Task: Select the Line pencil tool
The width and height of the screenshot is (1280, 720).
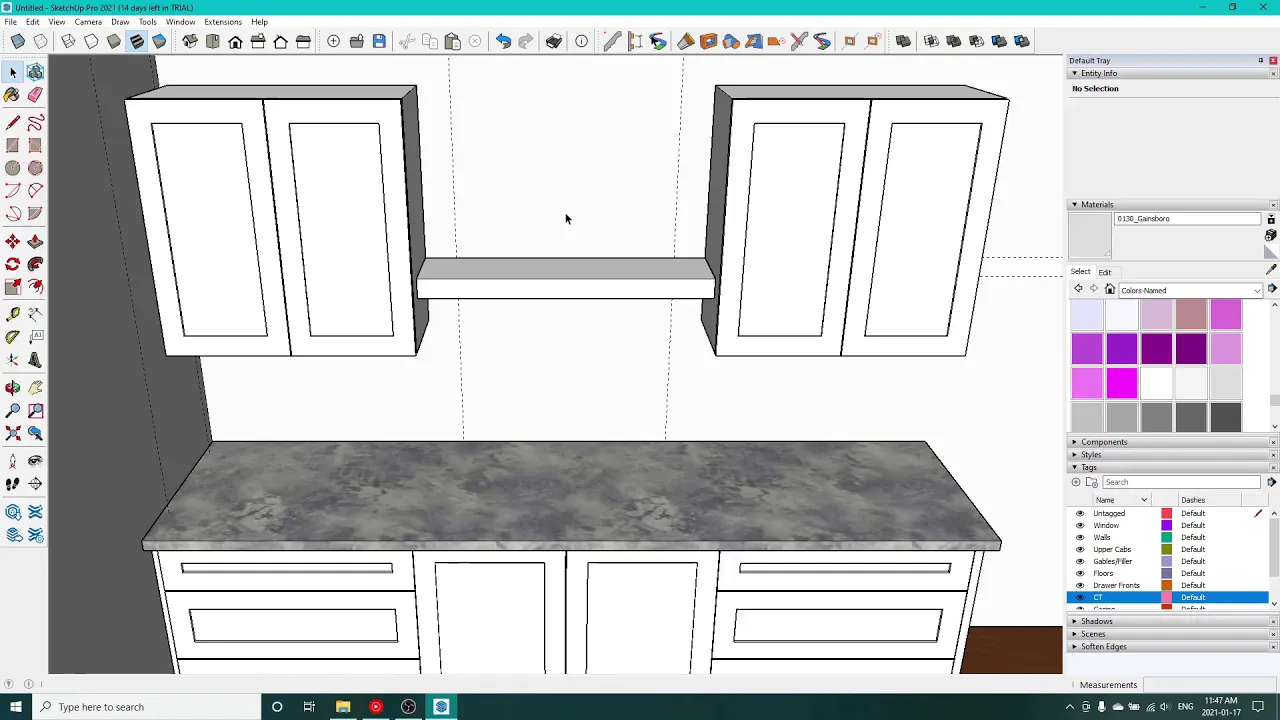Action: tap(12, 123)
